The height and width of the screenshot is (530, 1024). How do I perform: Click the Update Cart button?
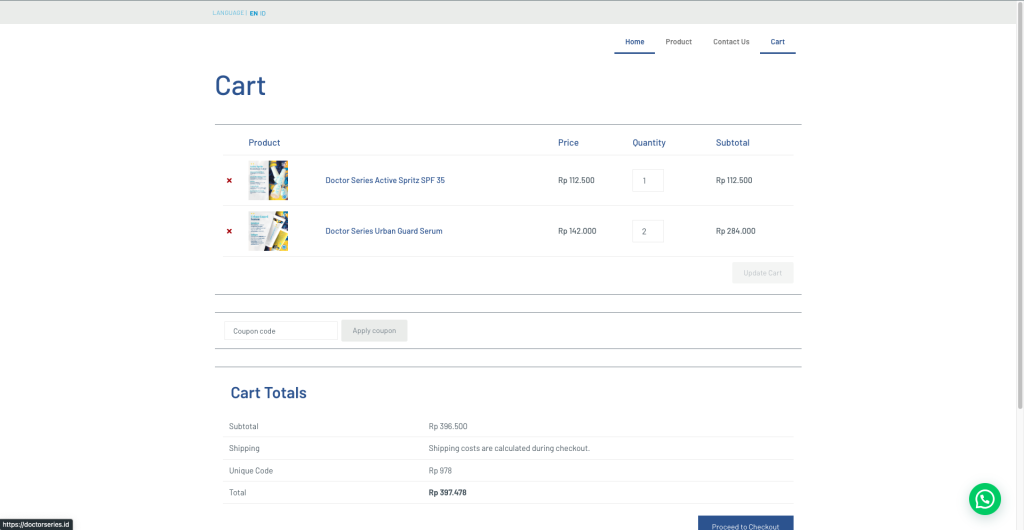763,273
